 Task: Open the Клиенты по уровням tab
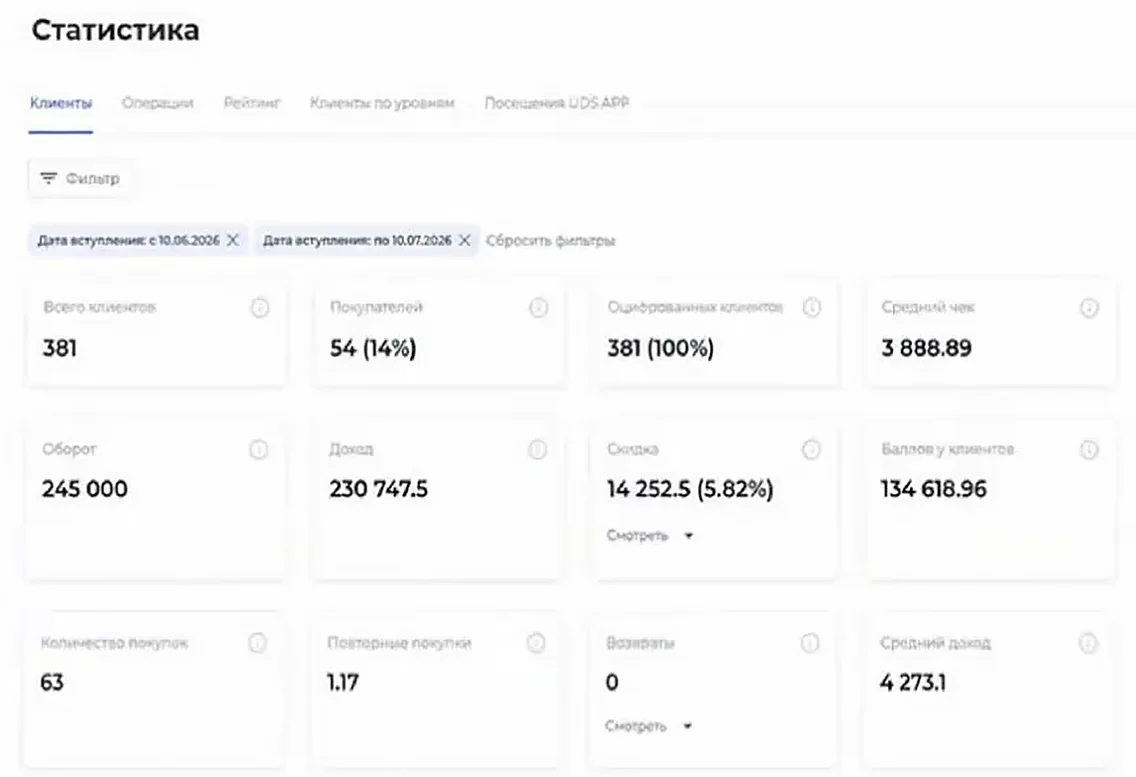click(382, 103)
